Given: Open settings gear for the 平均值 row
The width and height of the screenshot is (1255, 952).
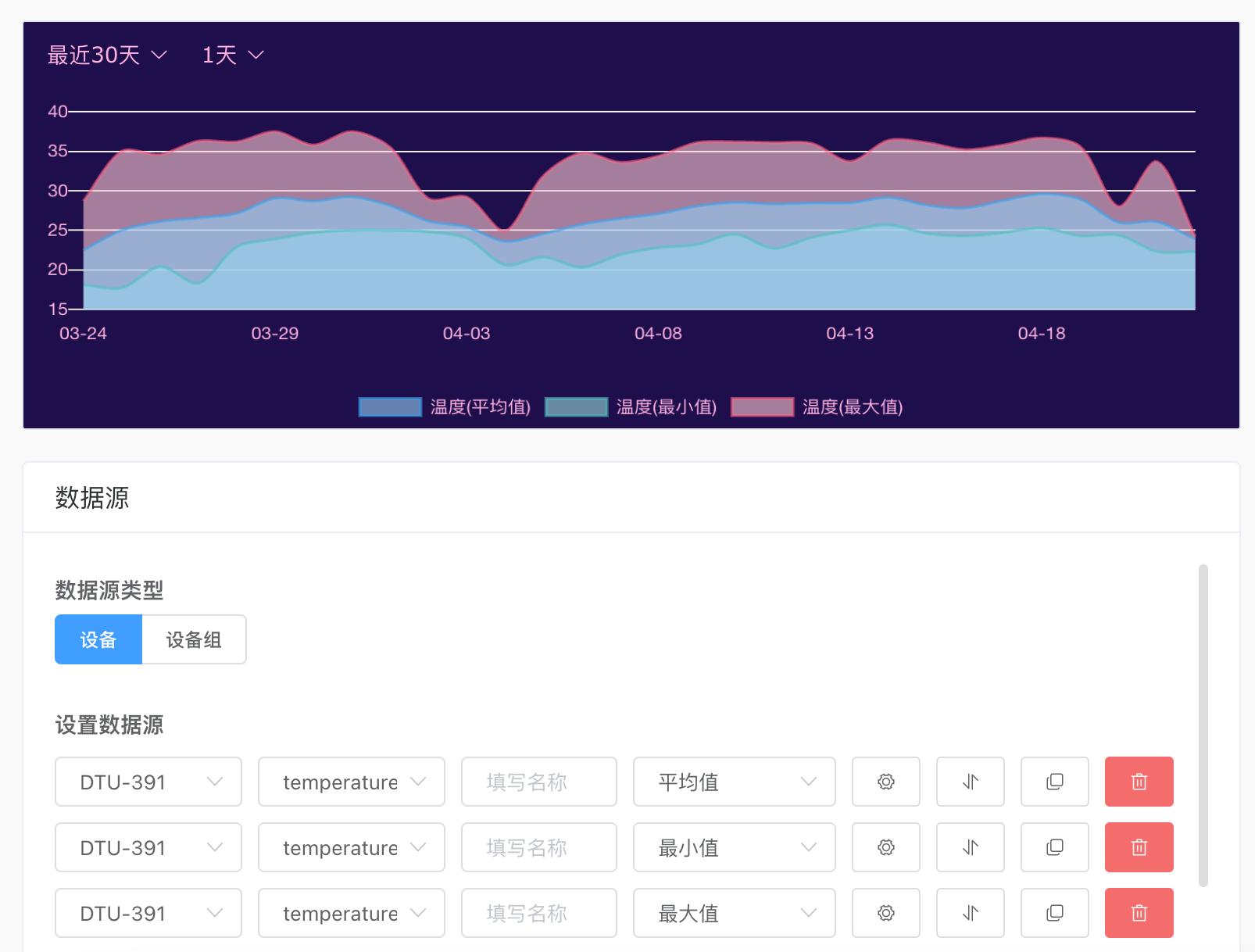Looking at the screenshot, I should click(x=885, y=782).
